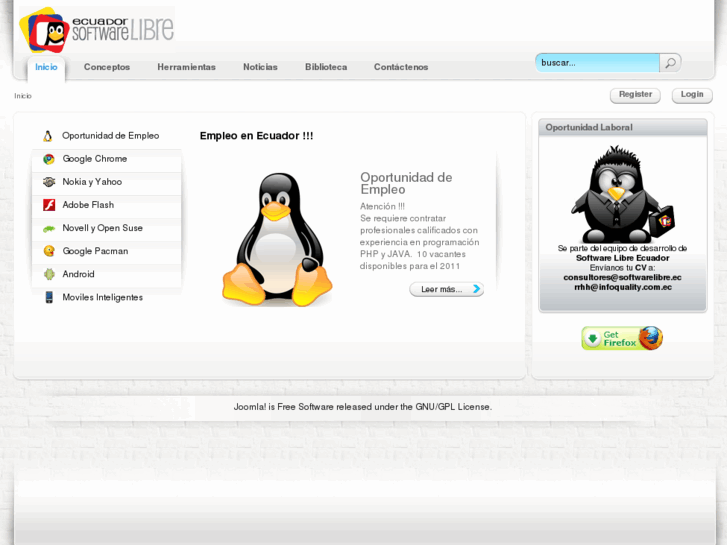Click the Empleo en Ecuador !!! heading
The width and height of the screenshot is (727, 545).
(256, 136)
